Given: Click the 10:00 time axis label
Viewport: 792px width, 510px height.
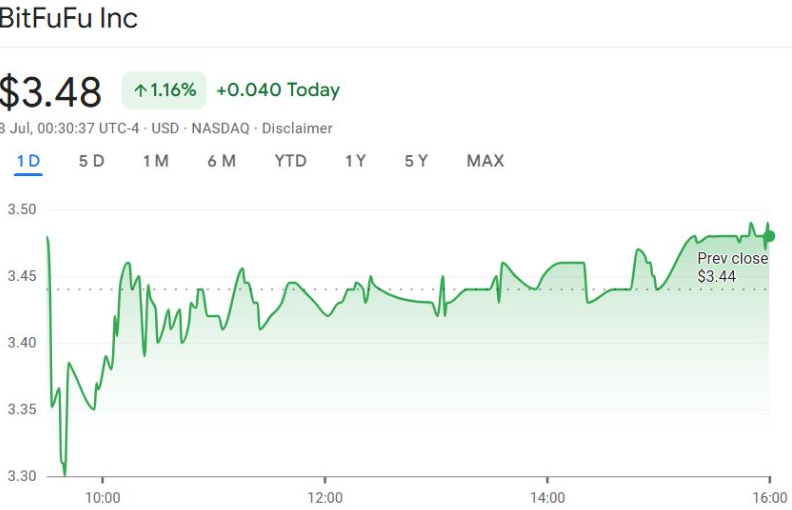Looking at the screenshot, I should click(x=102, y=497).
